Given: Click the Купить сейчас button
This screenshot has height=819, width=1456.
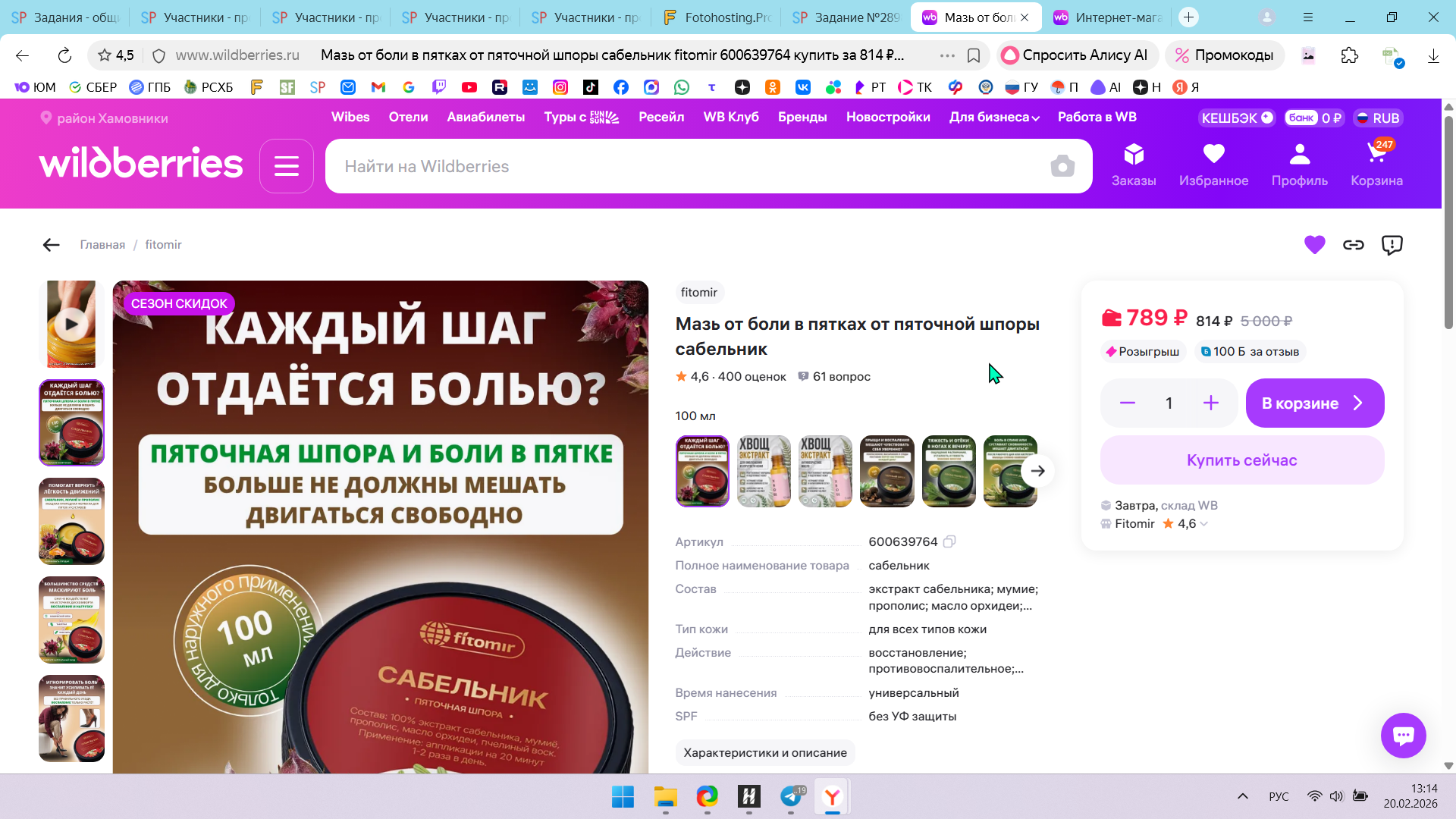Looking at the screenshot, I should coord(1241,460).
